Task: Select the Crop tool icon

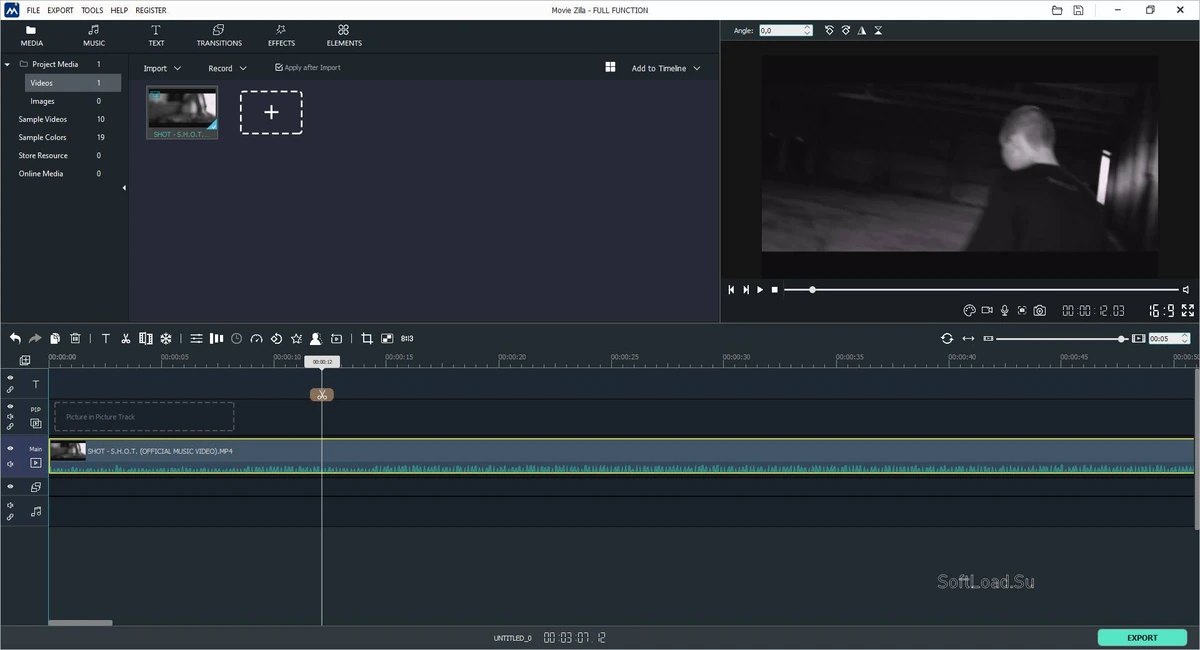Action: (367, 338)
